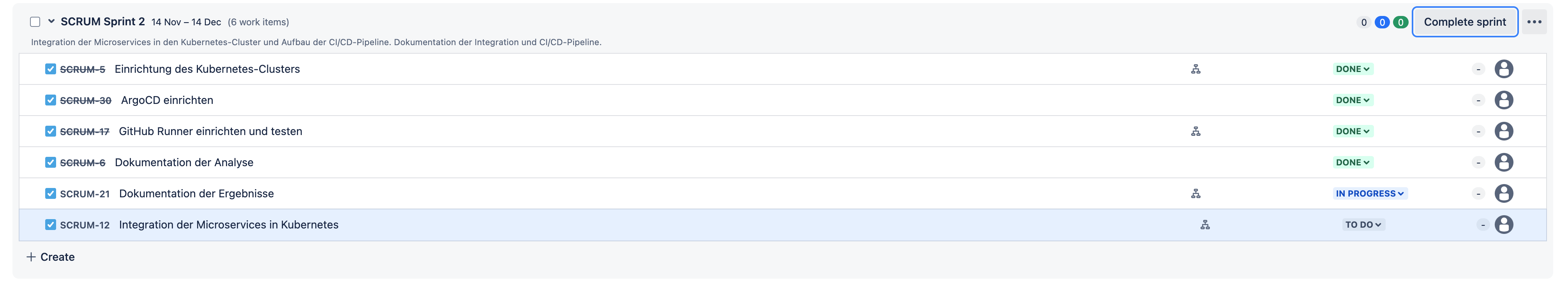Click assignee avatar on SCRUM-6 row
This screenshot has width=1568, height=288.
(1503, 162)
